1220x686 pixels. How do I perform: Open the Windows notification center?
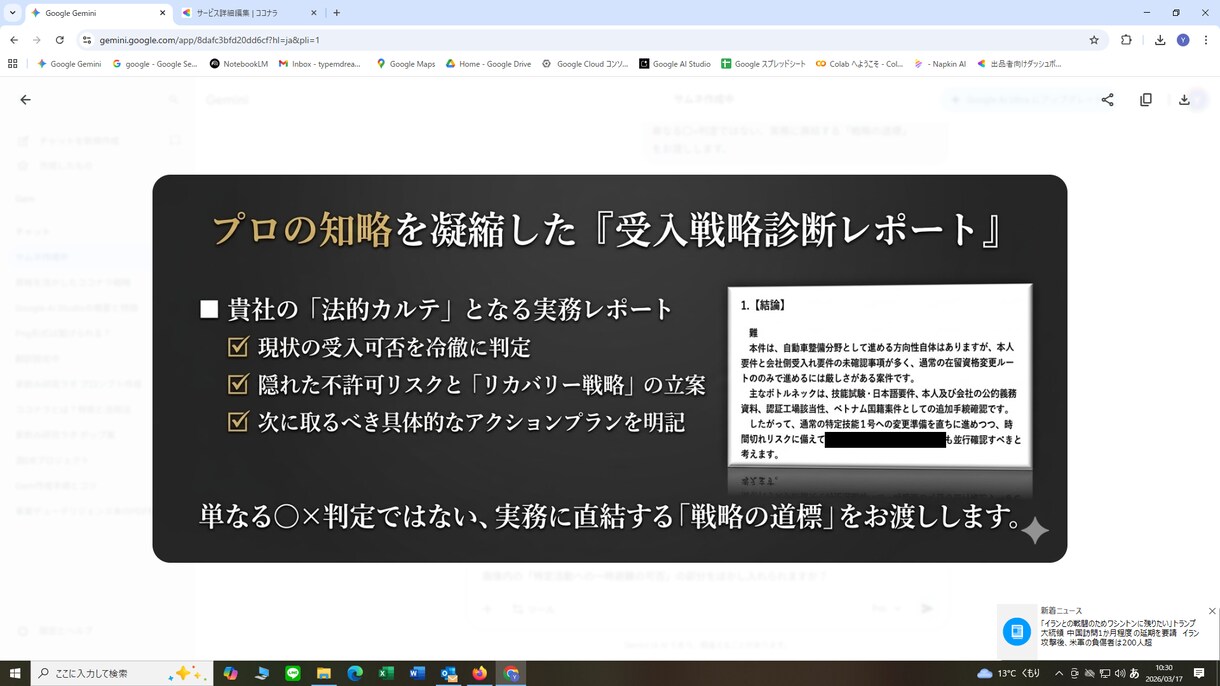pyautogui.click(x=1199, y=673)
